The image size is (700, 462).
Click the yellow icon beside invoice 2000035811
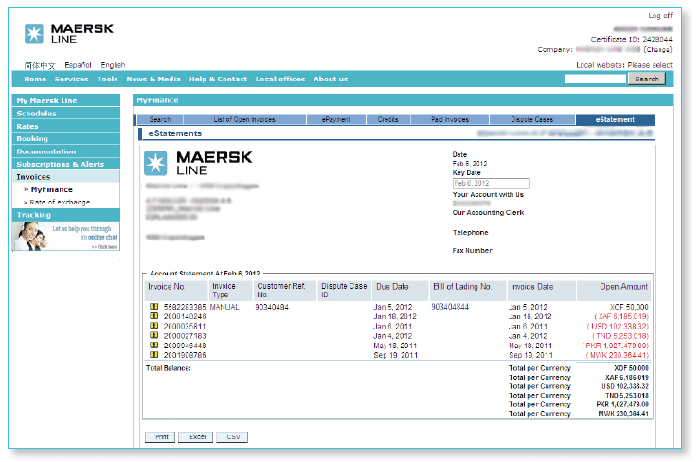(x=154, y=326)
